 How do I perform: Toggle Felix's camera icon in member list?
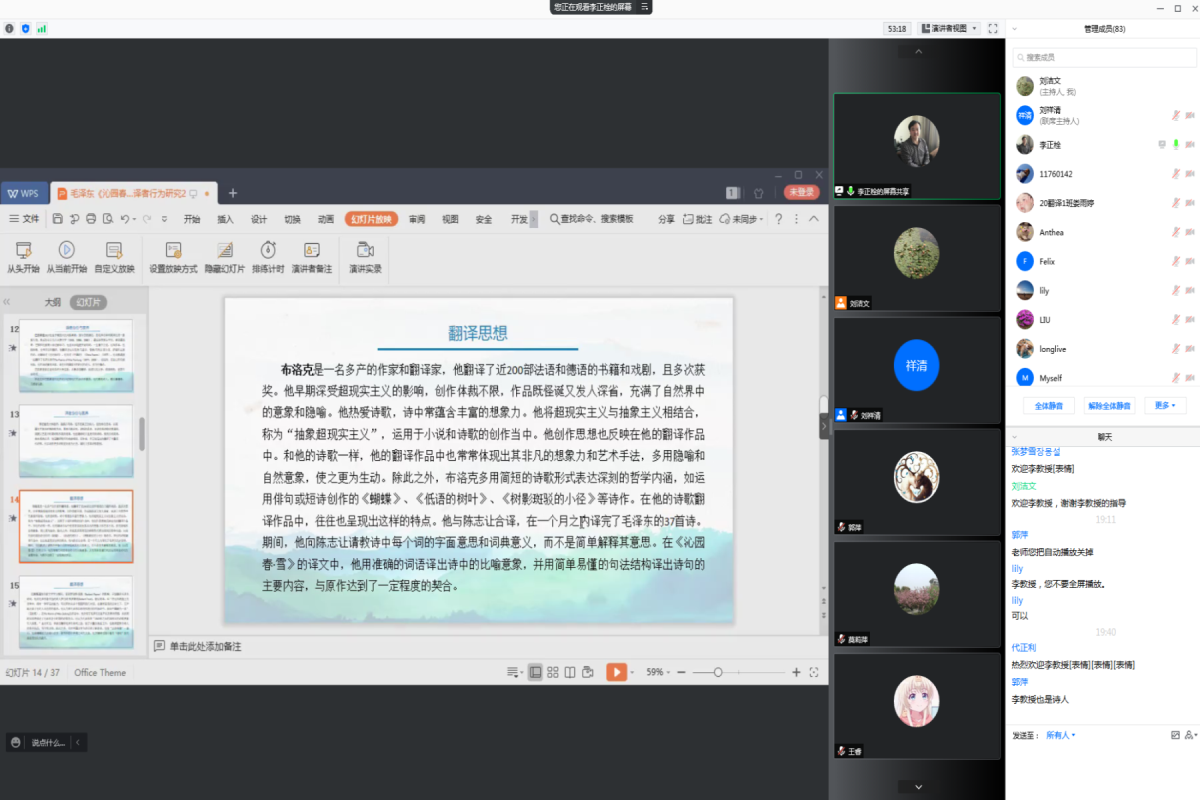click(1190, 261)
